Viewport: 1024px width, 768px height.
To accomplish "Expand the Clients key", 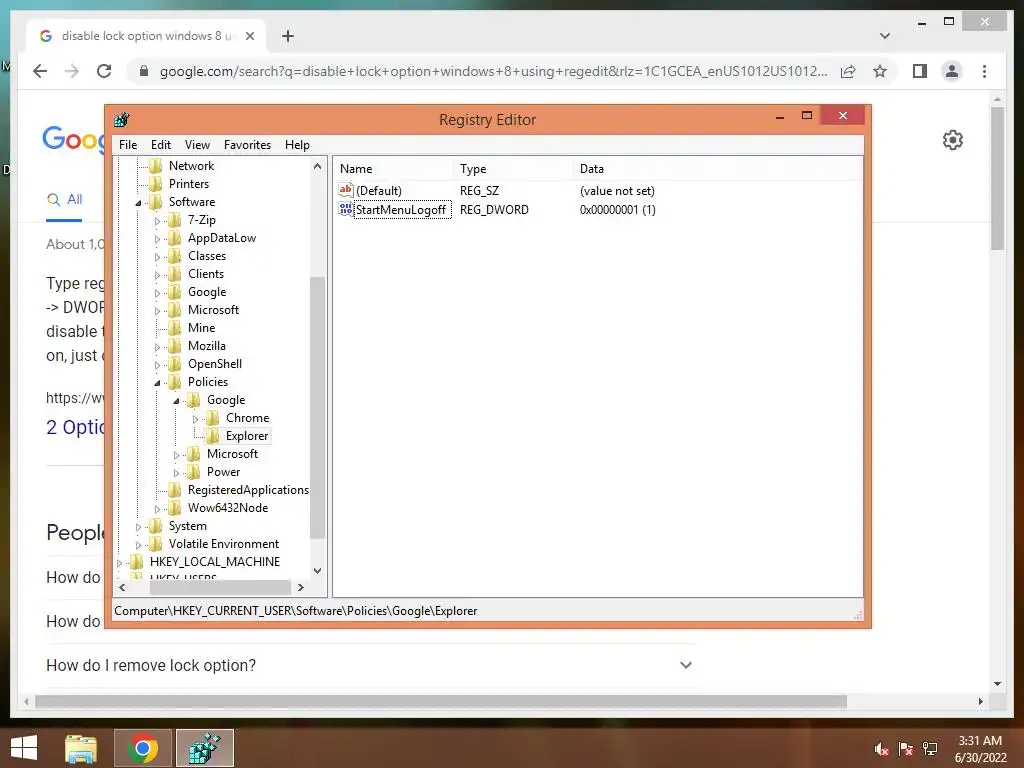I will pos(157,275).
